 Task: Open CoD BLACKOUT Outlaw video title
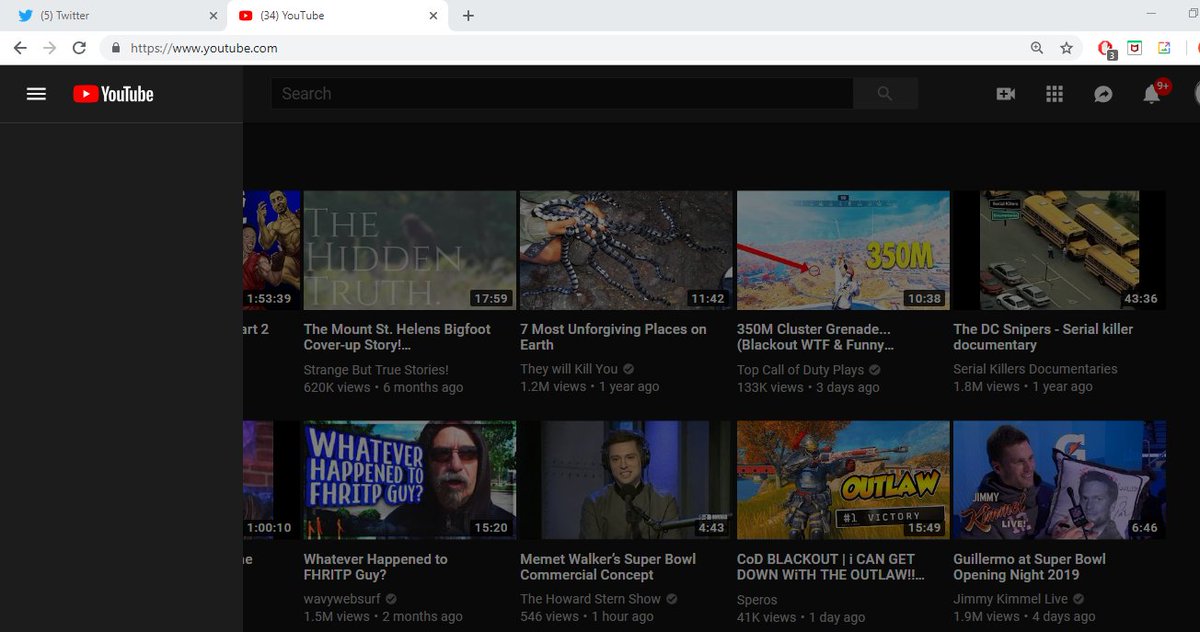831,567
